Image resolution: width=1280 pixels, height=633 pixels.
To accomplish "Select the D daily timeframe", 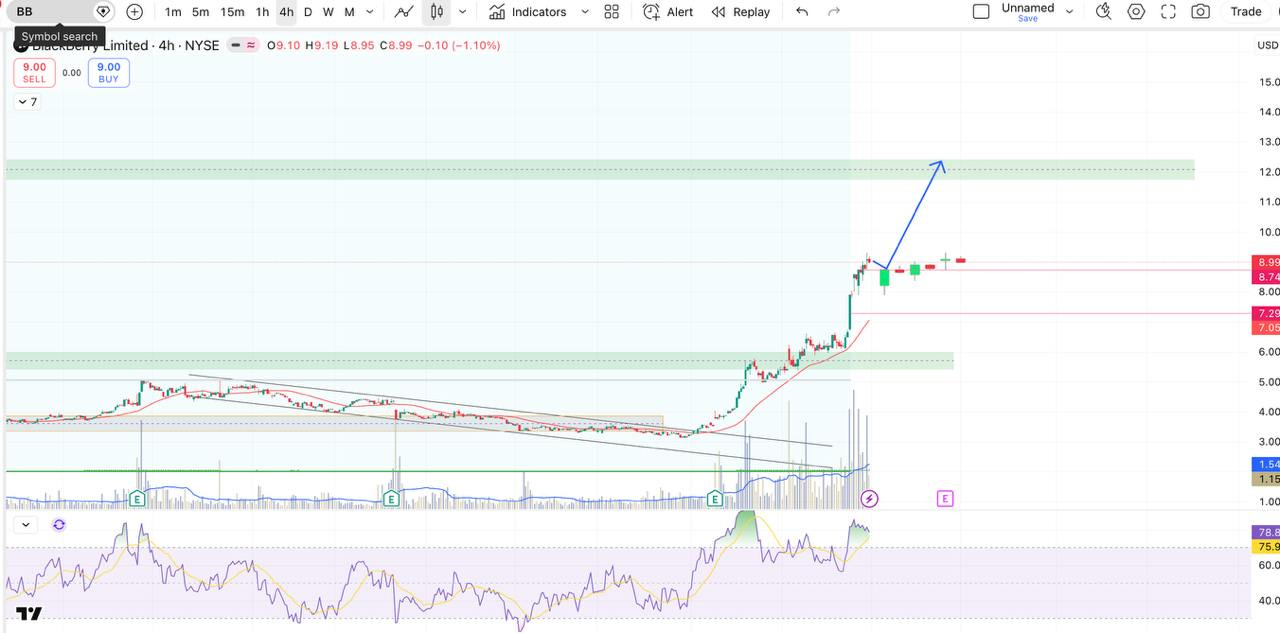I will pyautogui.click(x=308, y=12).
